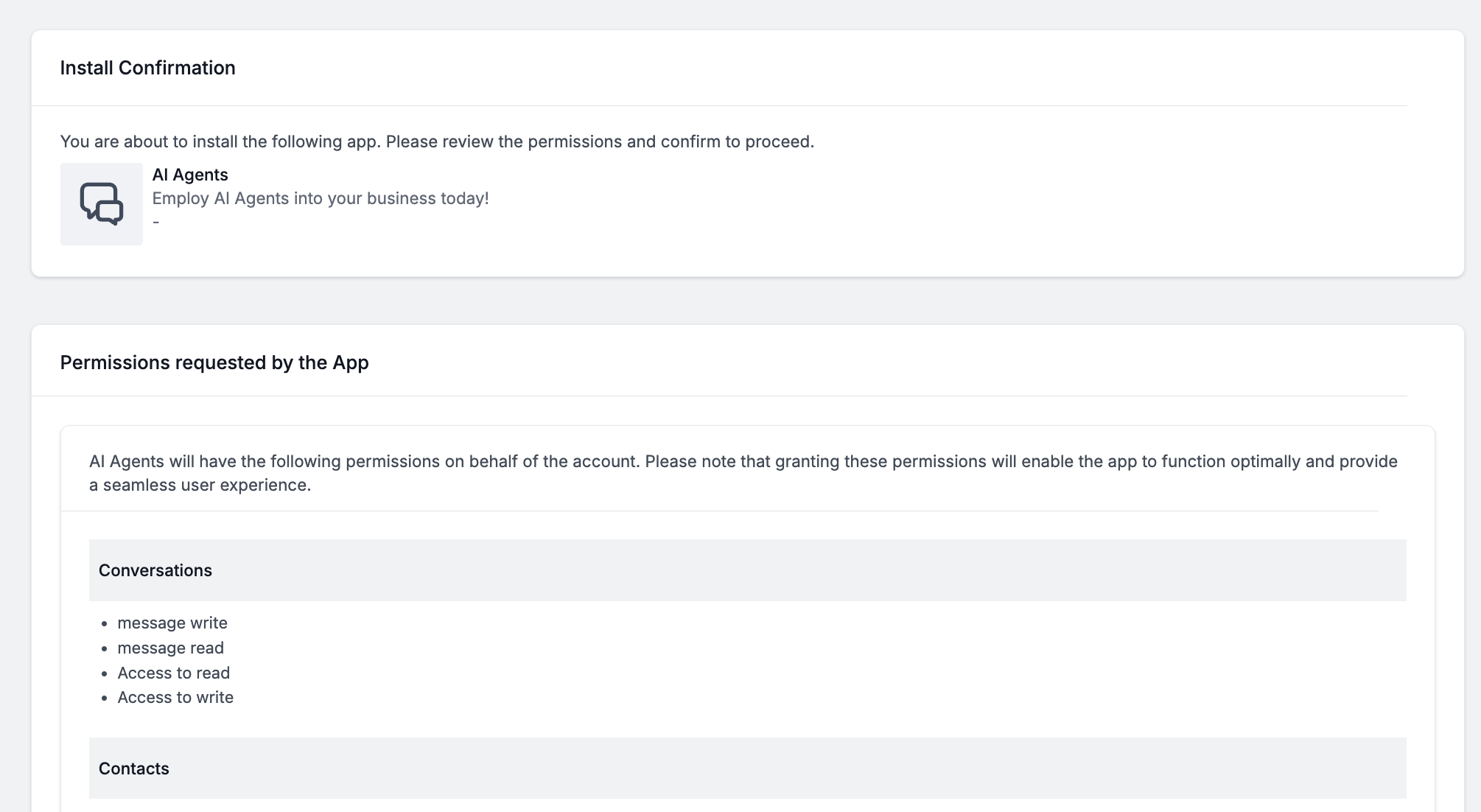Expand the Contacts permissions section
The image size is (1481, 812).
(133, 769)
